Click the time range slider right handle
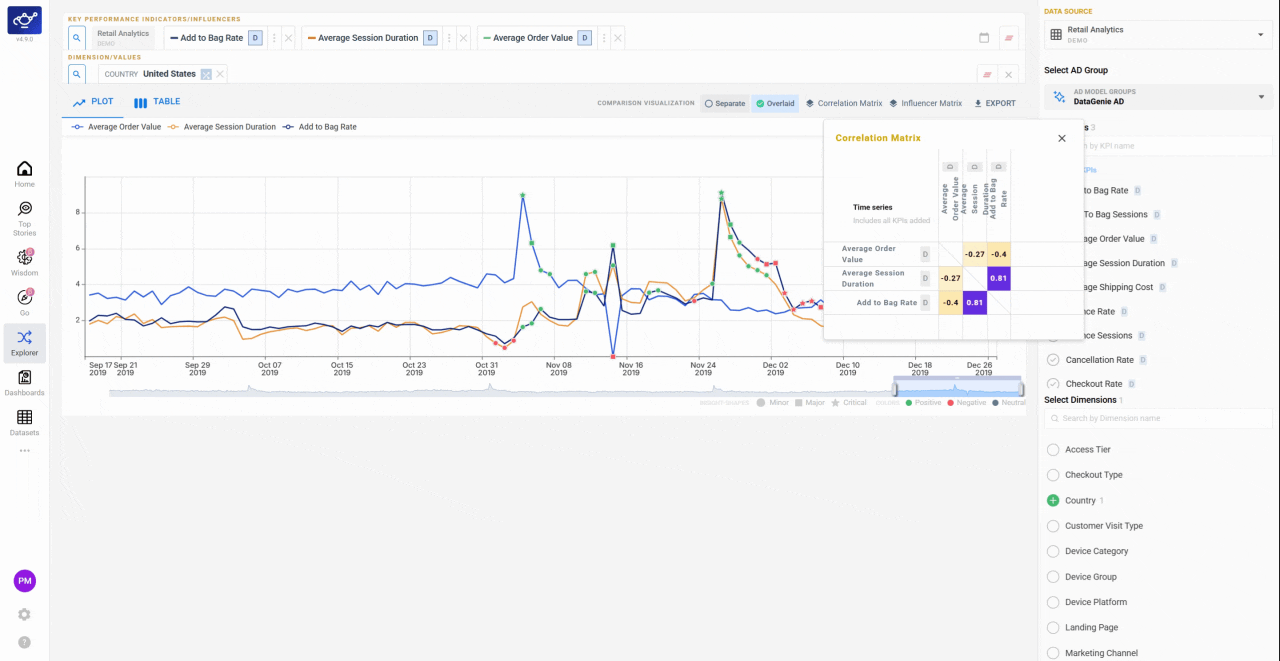 1021,389
